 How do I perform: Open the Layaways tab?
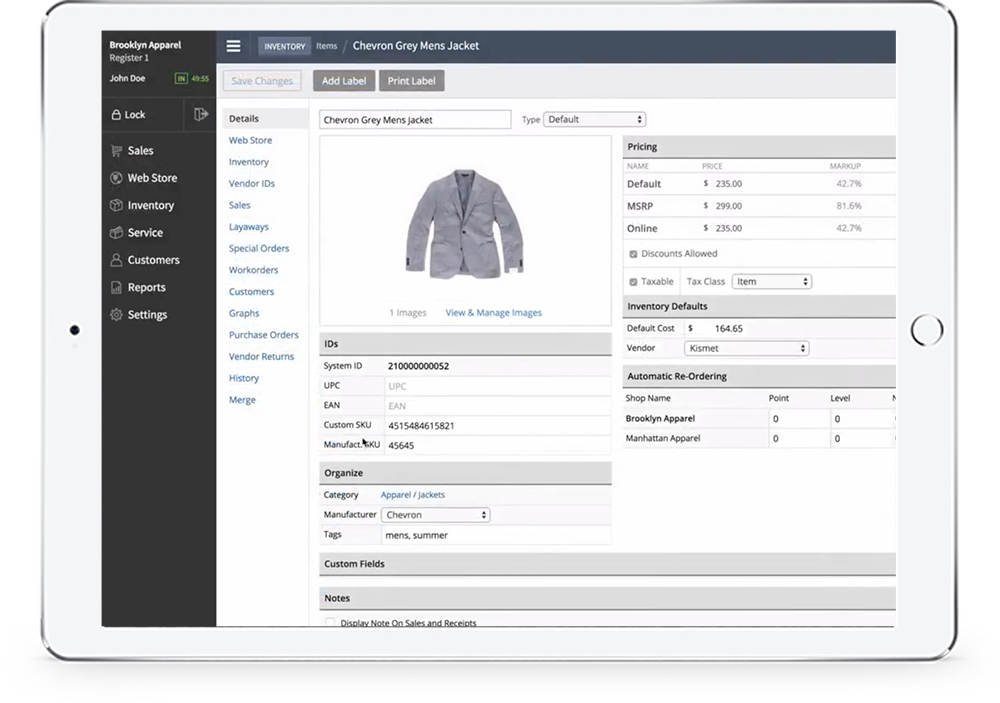pyautogui.click(x=249, y=227)
